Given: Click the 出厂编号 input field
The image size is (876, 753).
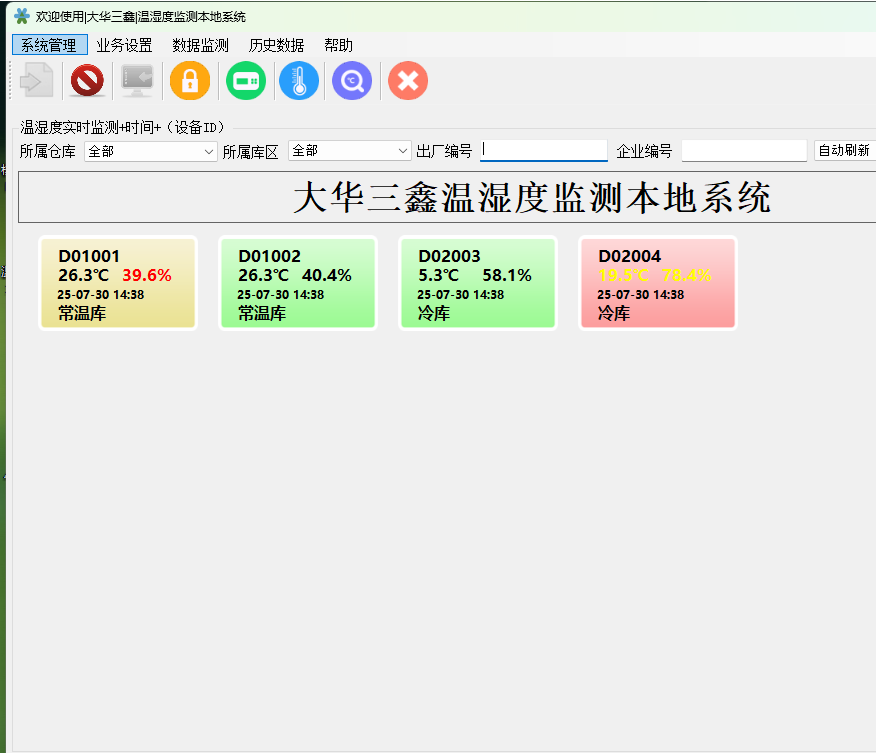Looking at the screenshot, I should (544, 151).
